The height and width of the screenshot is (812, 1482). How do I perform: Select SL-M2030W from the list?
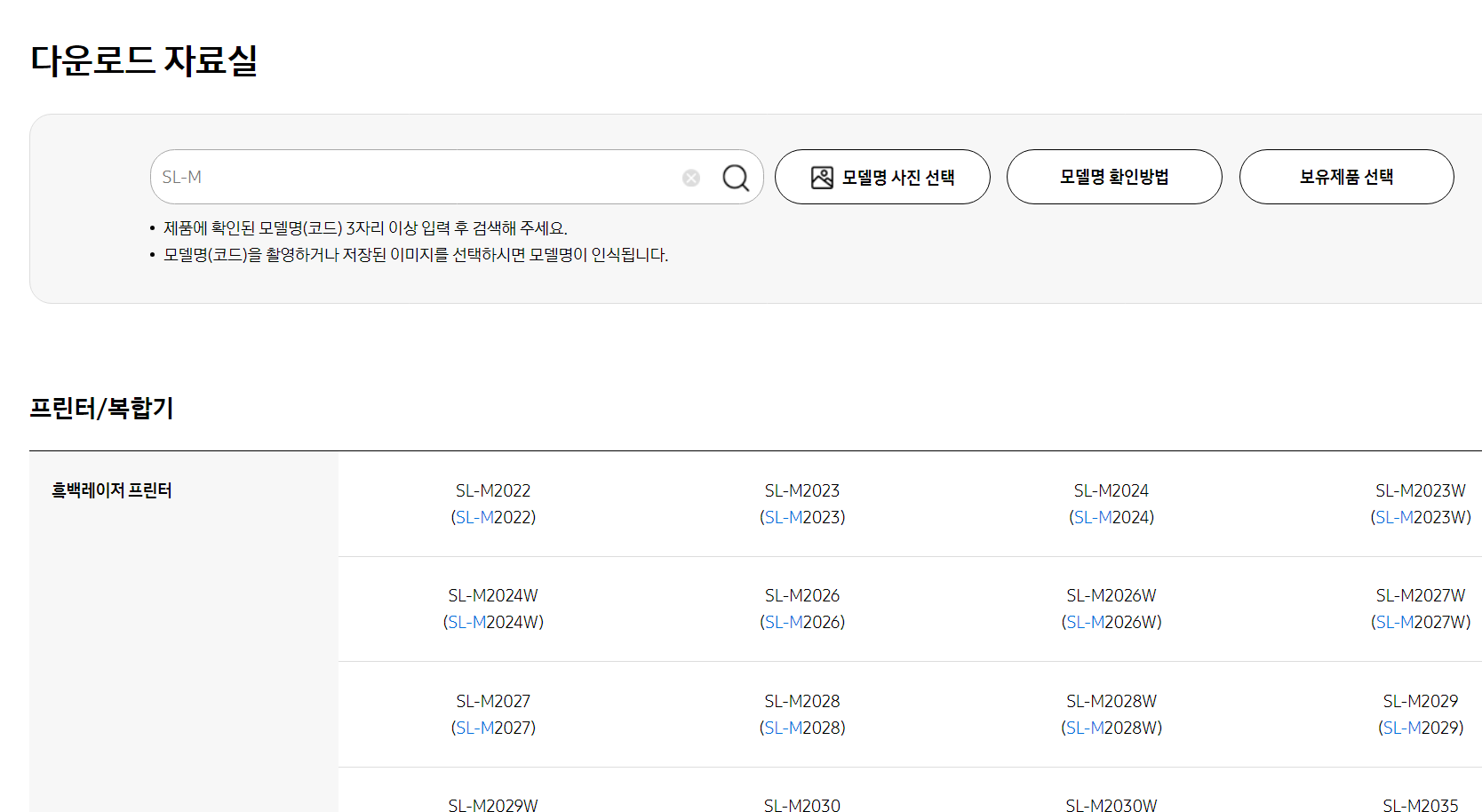(1111, 805)
